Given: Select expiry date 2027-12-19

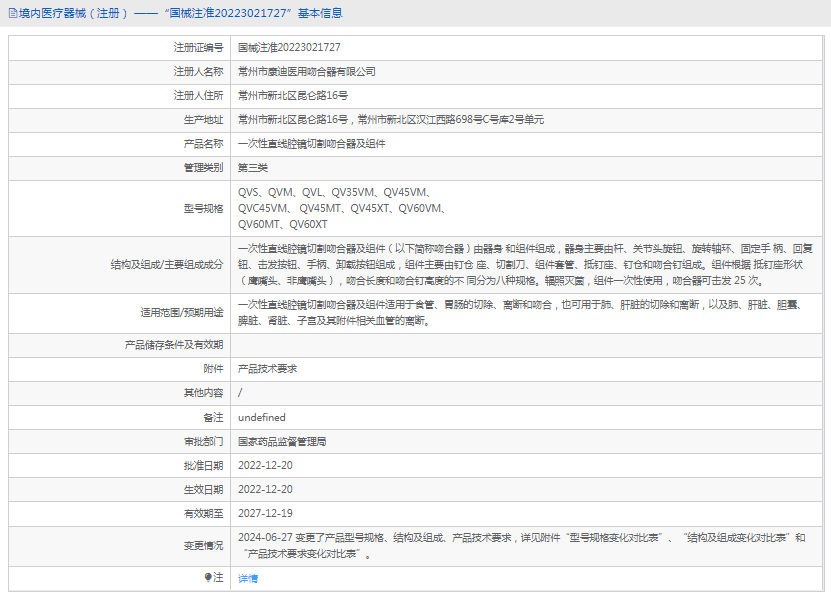Looking at the screenshot, I should 265,513.
